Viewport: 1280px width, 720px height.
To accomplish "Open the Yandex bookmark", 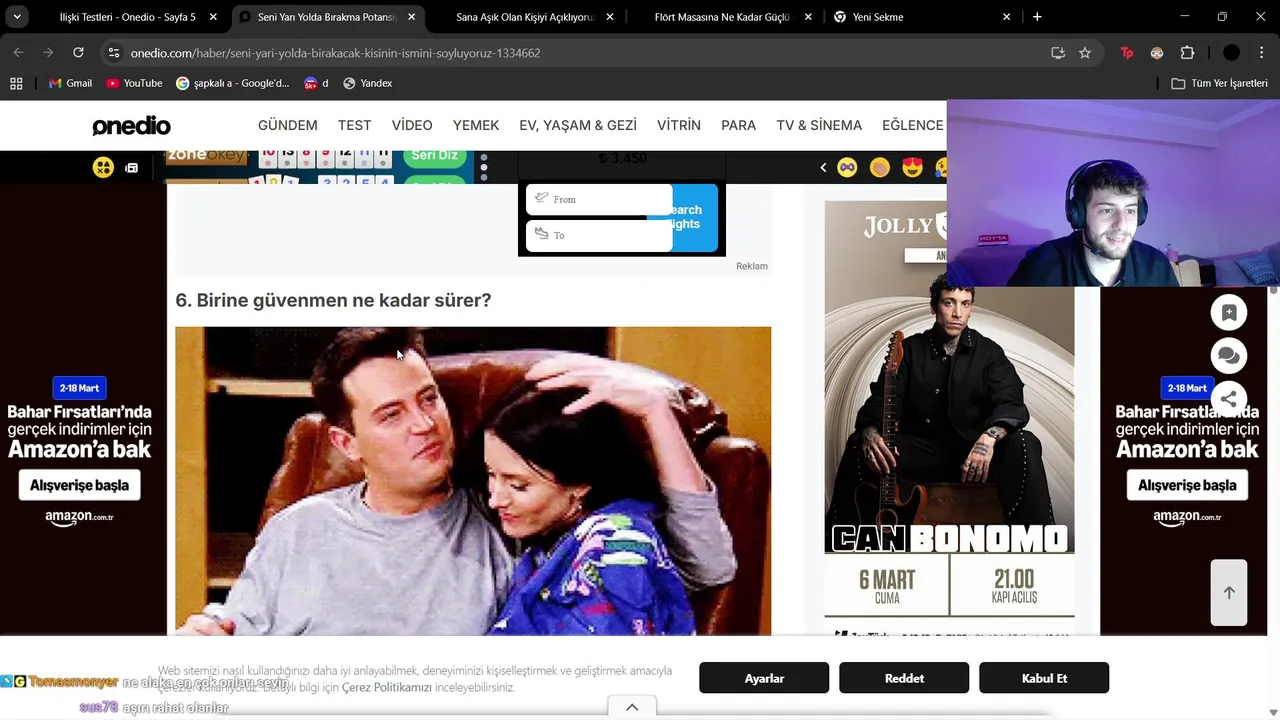I will (x=367, y=83).
